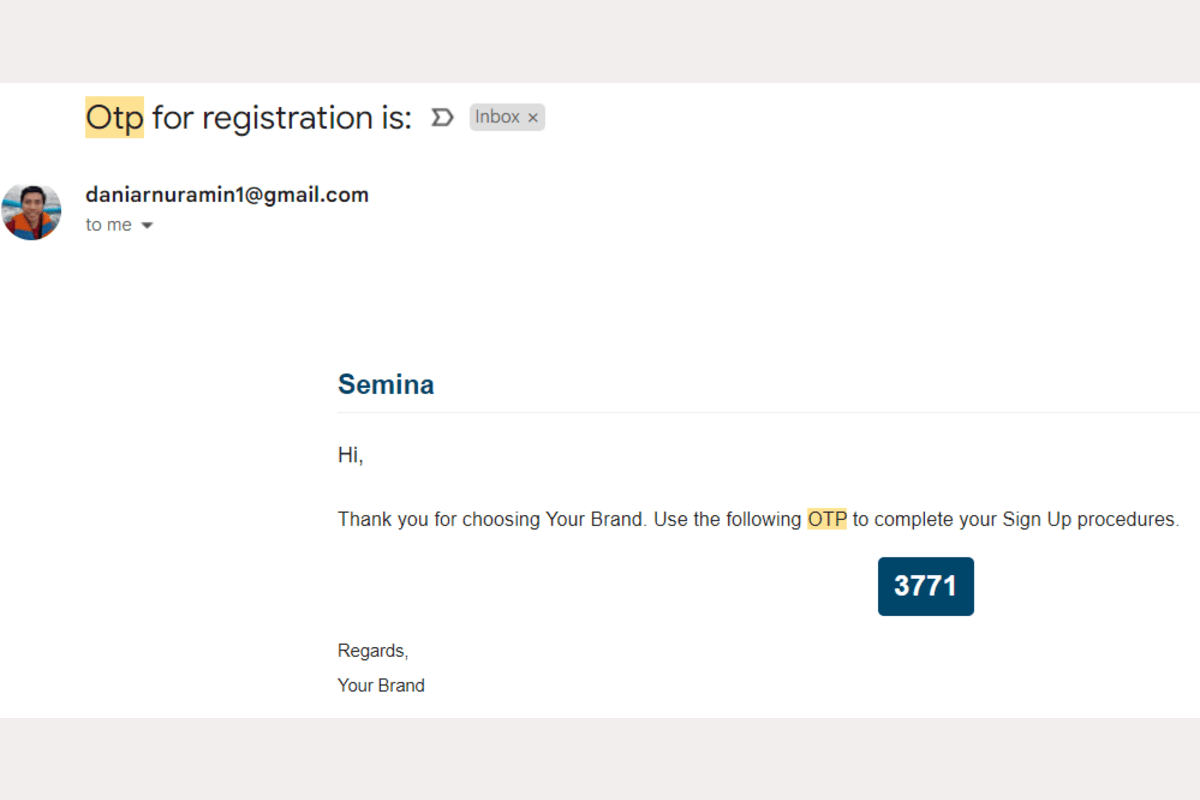This screenshot has height=800, width=1200.
Task: Click the Semina heading
Action: point(386,384)
